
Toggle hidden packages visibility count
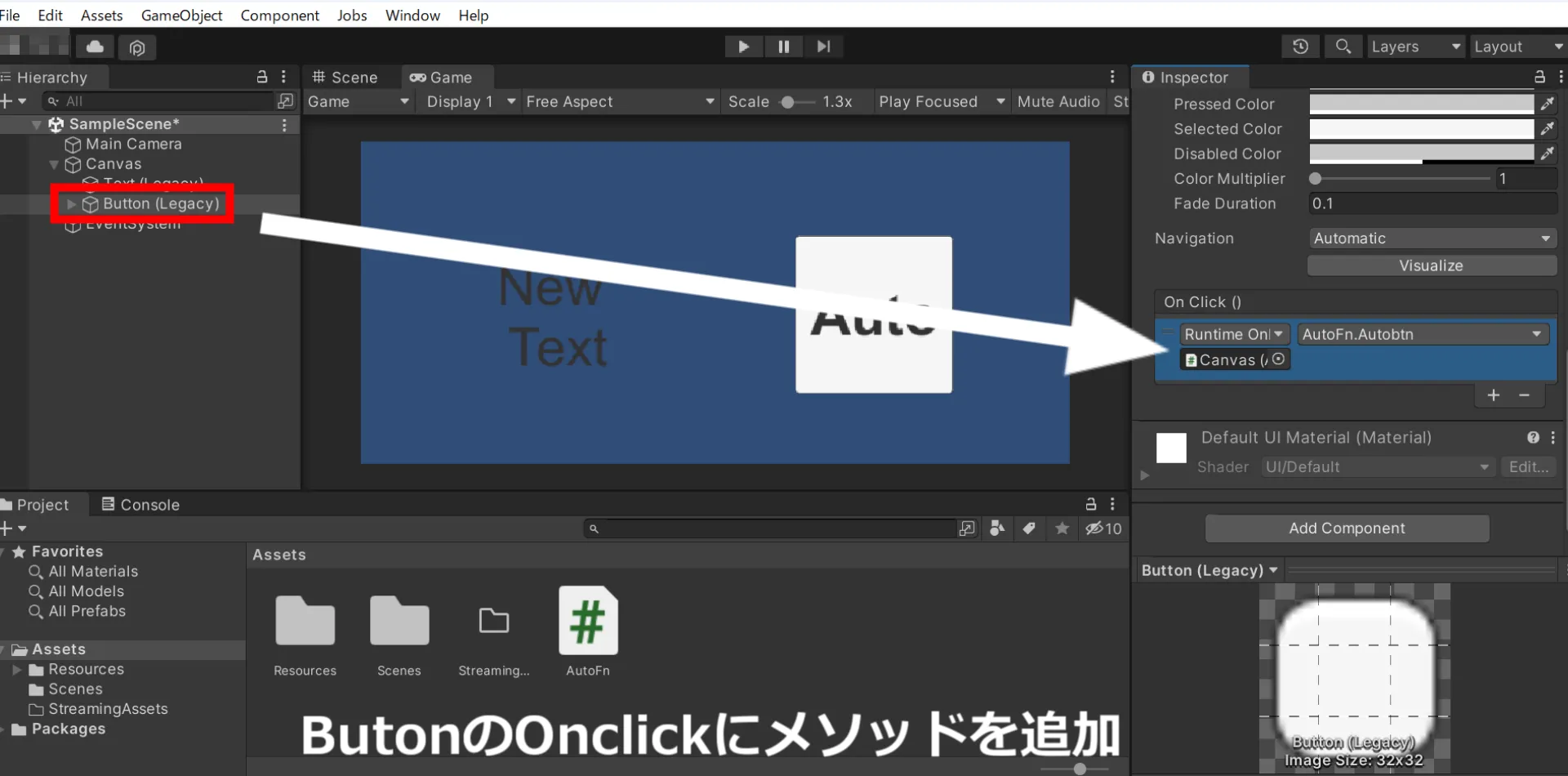(1103, 528)
